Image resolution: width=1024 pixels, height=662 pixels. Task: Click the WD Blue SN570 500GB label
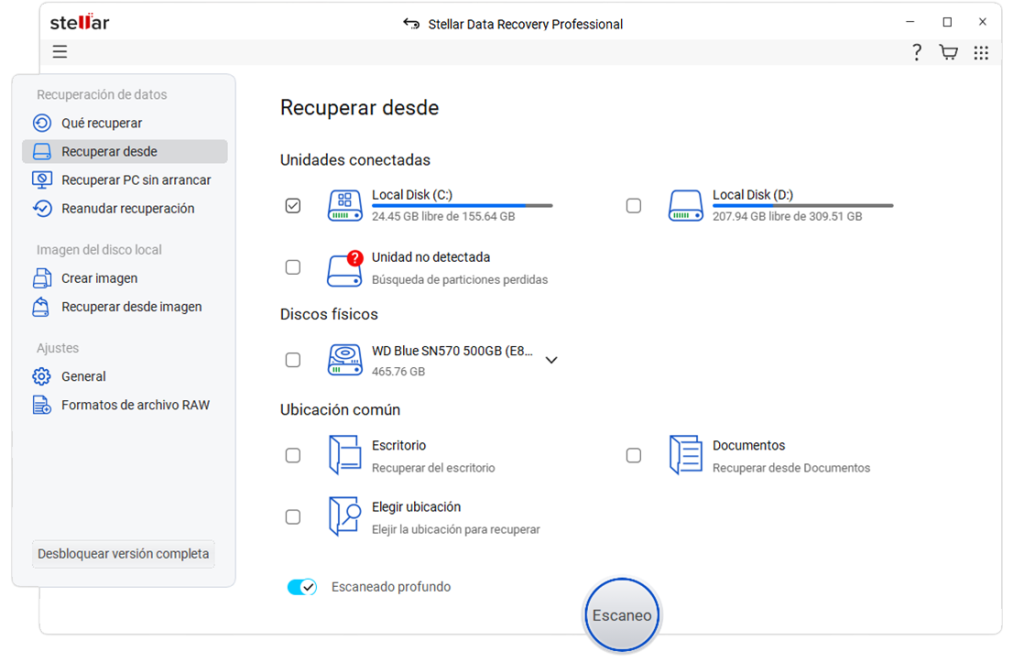tap(453, 351)
